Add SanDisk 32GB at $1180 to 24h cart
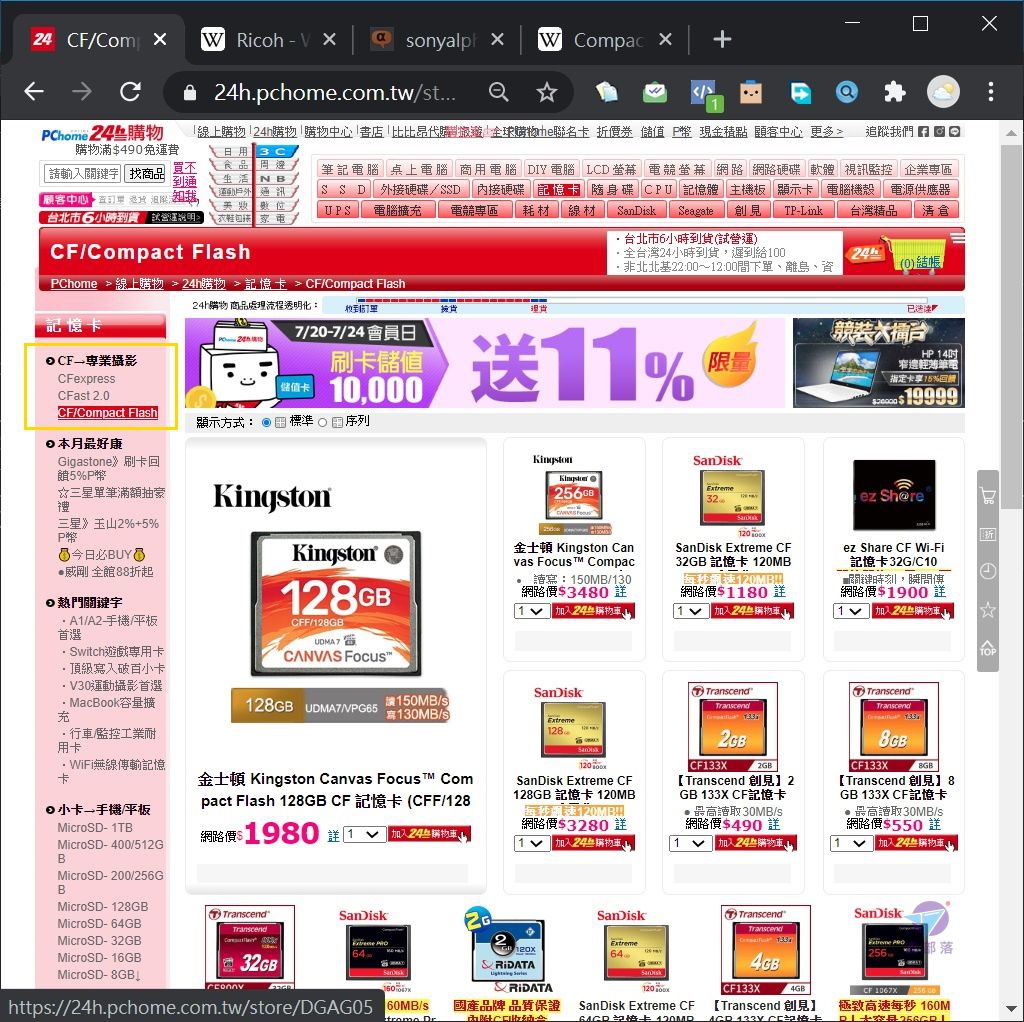Screen dimensions: 1024x1022 tap(752, 611)
